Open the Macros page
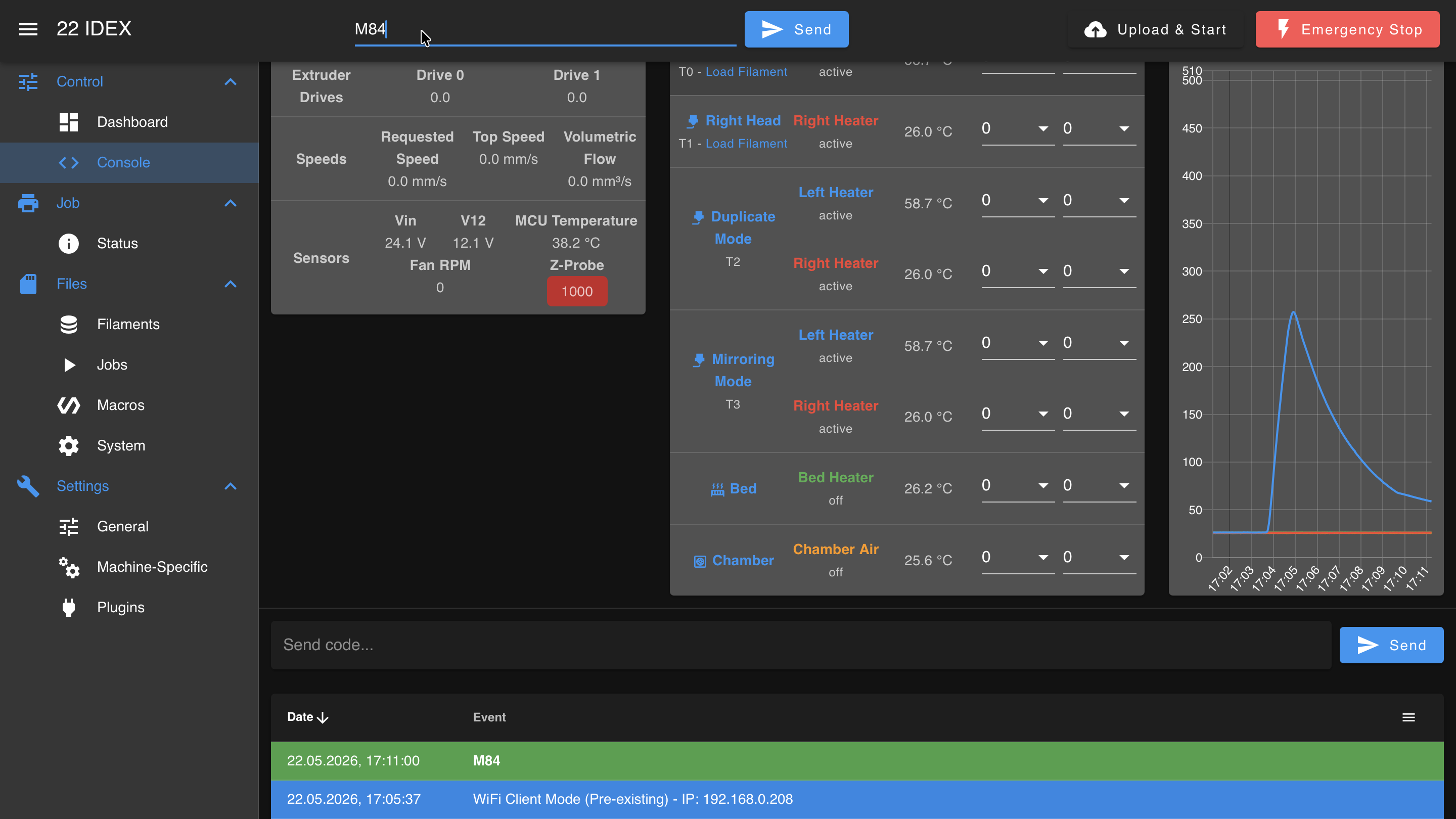 tap(129, 405)
